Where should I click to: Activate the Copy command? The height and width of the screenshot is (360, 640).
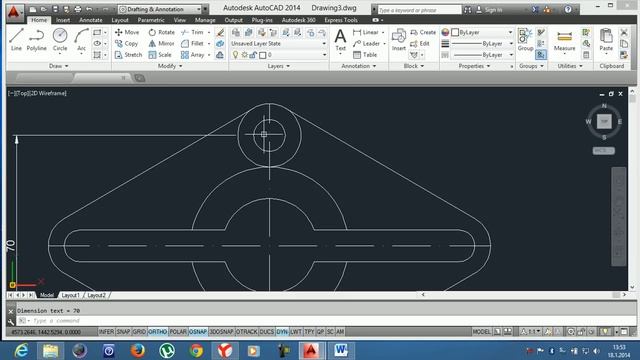pyautogui.click(x=126, y=43)
